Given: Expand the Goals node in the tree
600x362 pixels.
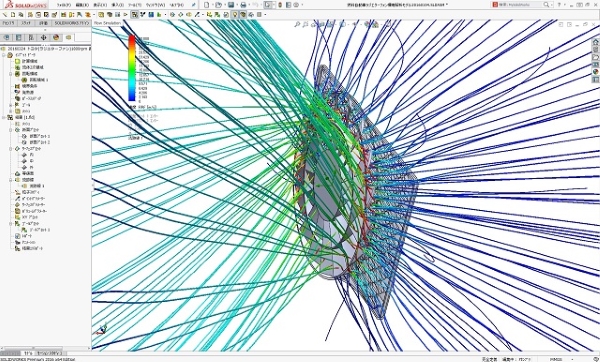Looking at the screenshot, I should coord(11,105).
